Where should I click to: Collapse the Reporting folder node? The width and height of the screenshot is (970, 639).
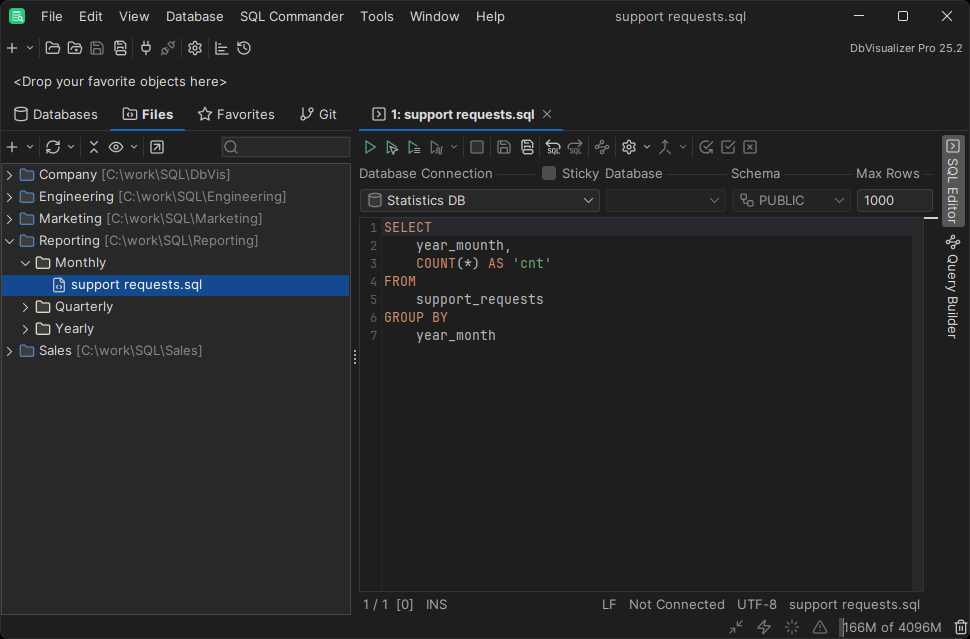pyautogui.click(x=9, y=241)
